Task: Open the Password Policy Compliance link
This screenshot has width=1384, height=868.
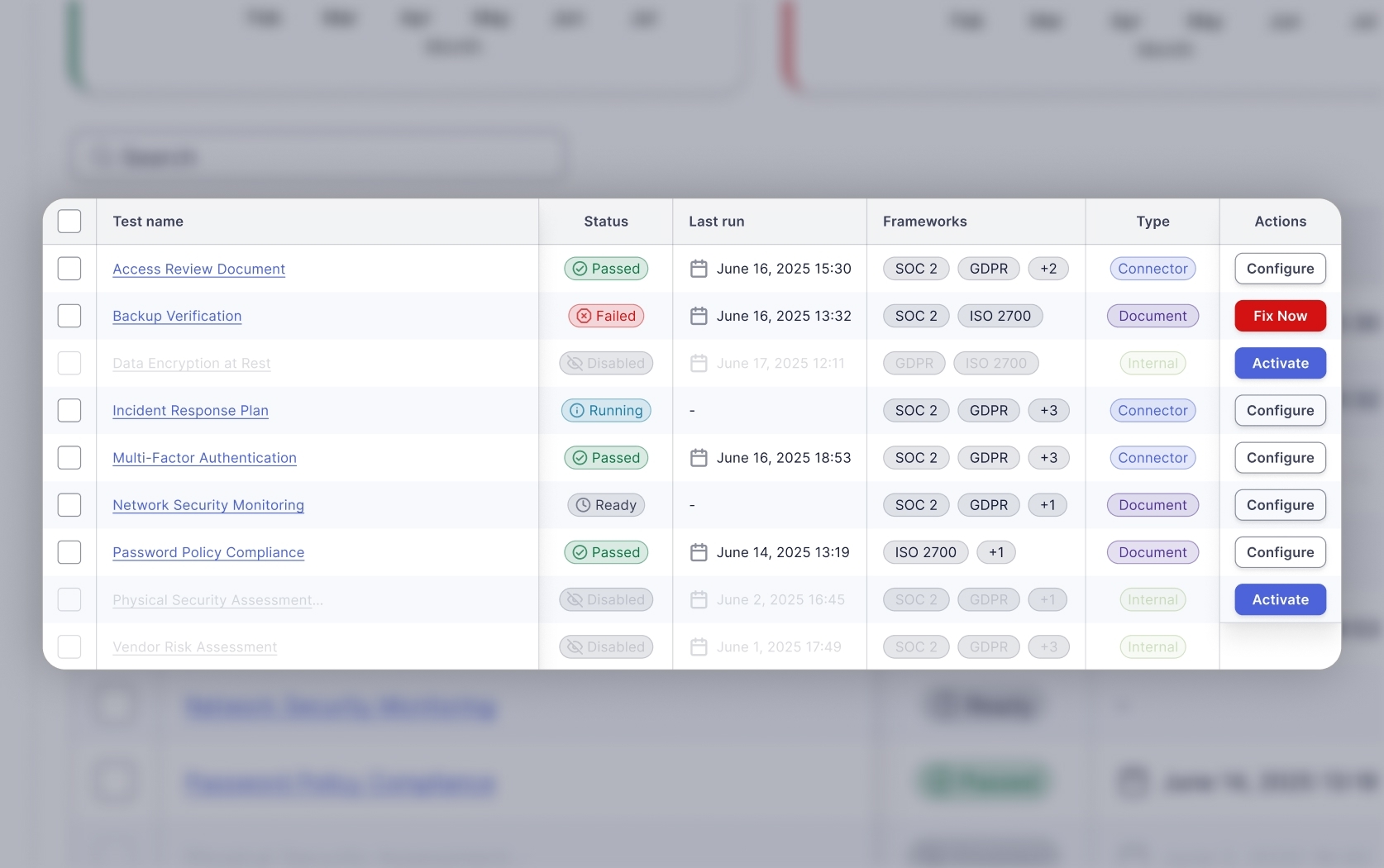Action: point(208,552)
